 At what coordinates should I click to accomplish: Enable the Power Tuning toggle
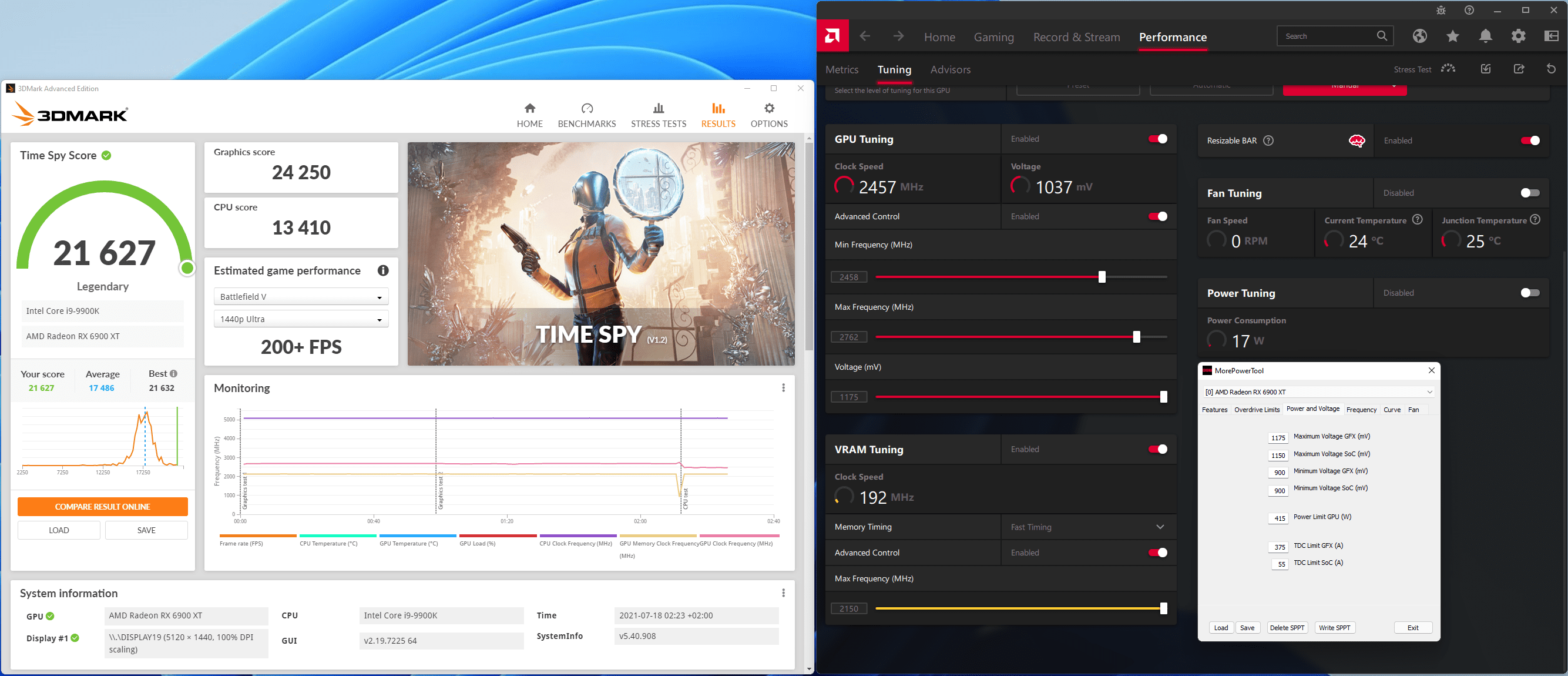pos(1529,293)
